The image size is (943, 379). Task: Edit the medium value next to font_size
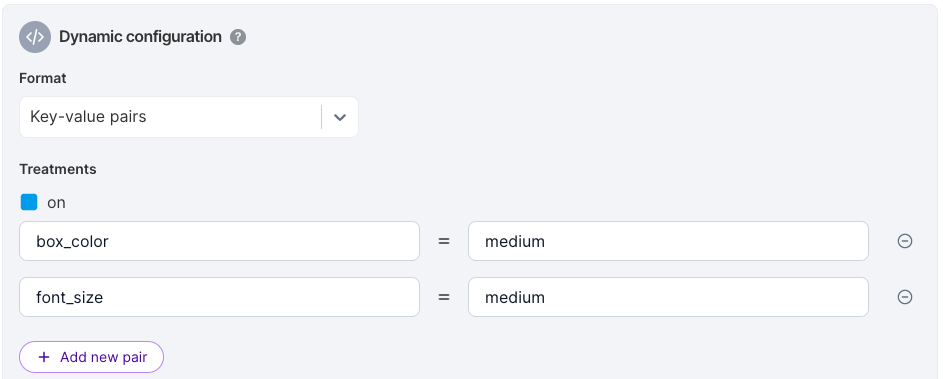pyautogui.click(x=668, y=297)
